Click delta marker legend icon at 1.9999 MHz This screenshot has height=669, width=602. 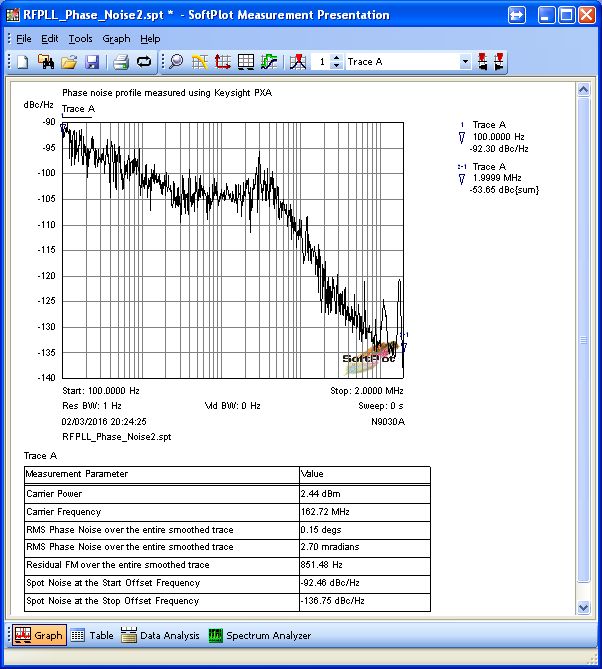pos(461,178)
